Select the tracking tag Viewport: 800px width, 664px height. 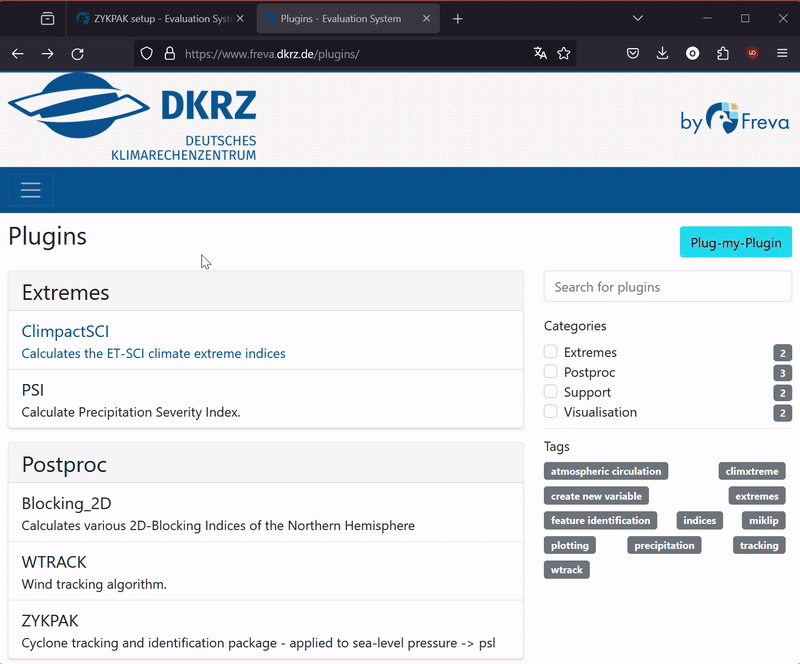(x=759, y=545)
